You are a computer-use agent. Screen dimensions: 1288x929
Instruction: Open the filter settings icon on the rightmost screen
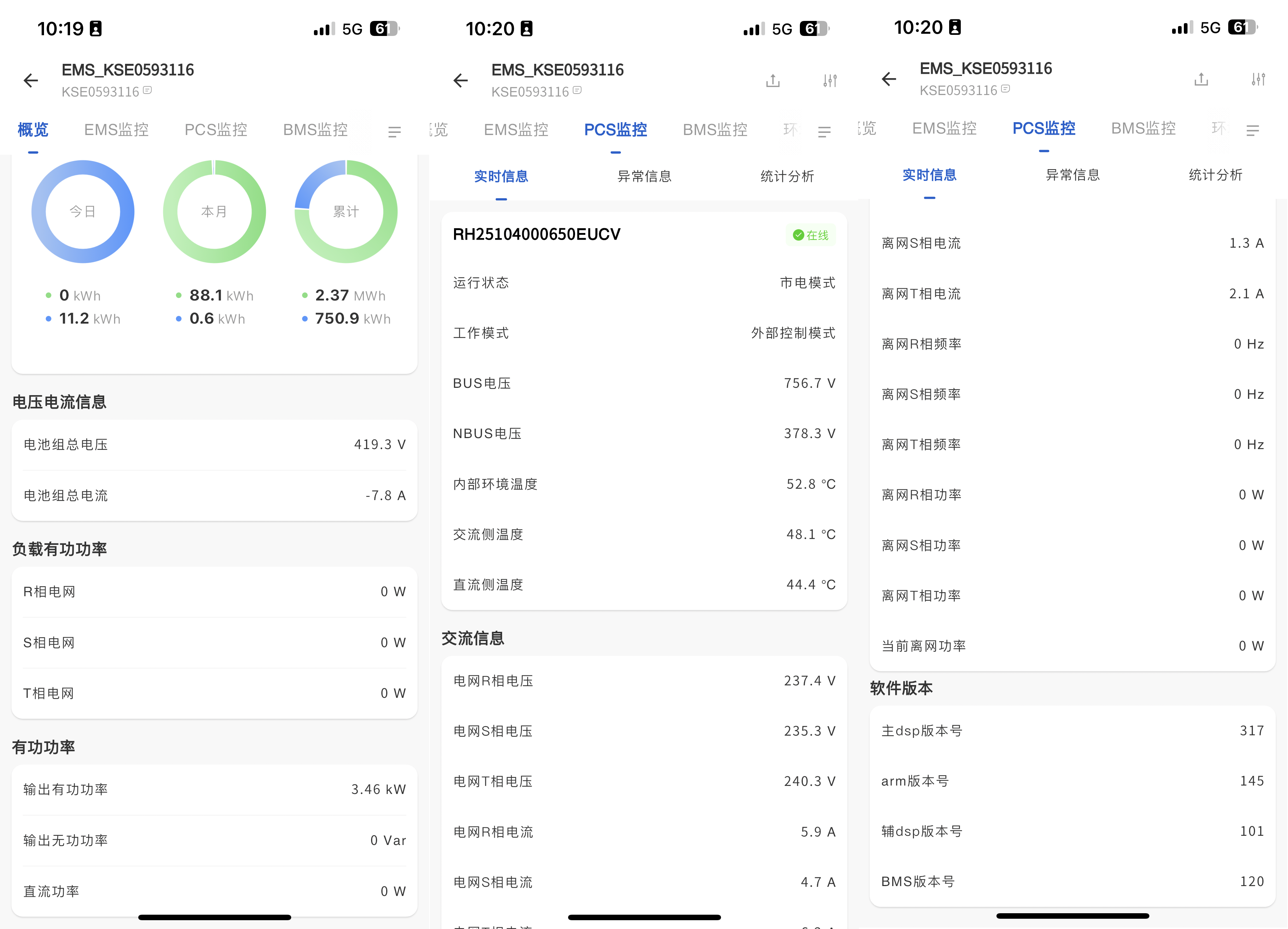[x=1258, y=80]
